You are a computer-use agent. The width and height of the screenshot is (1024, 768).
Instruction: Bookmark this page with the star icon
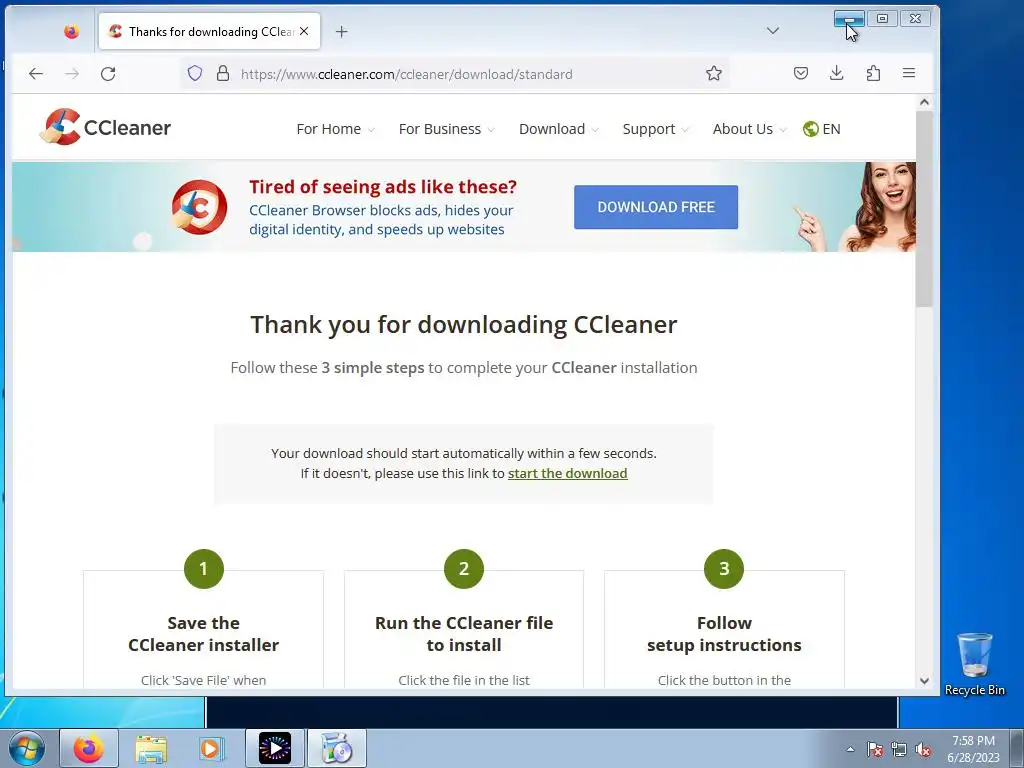[714, 73]
